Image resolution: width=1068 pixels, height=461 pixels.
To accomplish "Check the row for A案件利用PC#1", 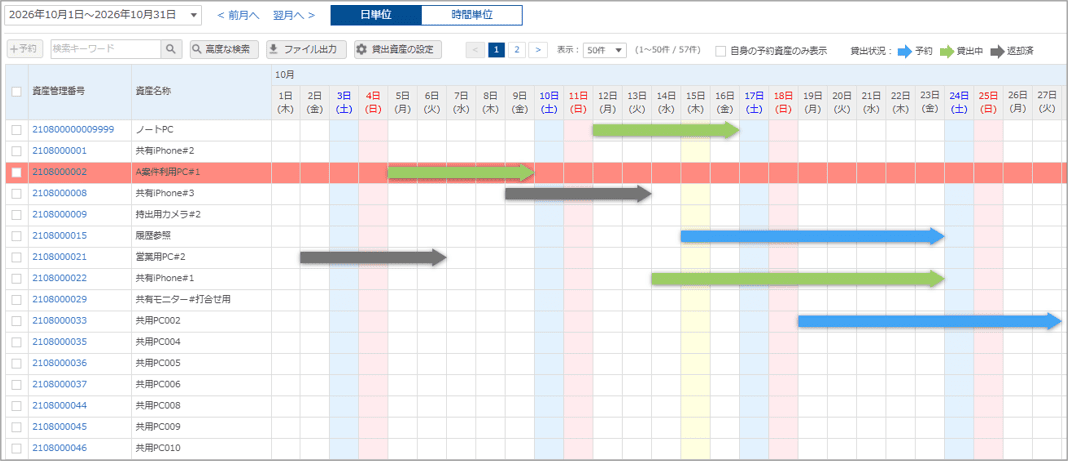I will [16, 172].
